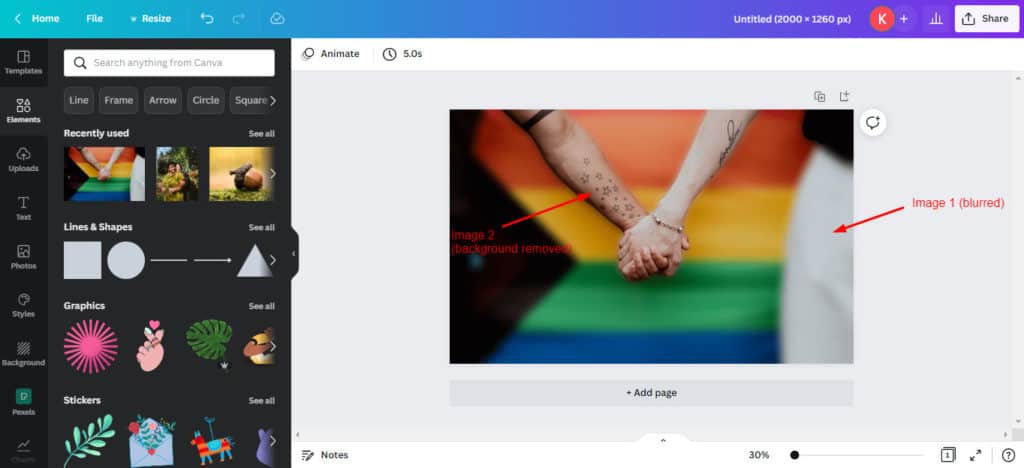
Task: Click the timer clock icon showing 5.0s
Action: tap(389, 54)
